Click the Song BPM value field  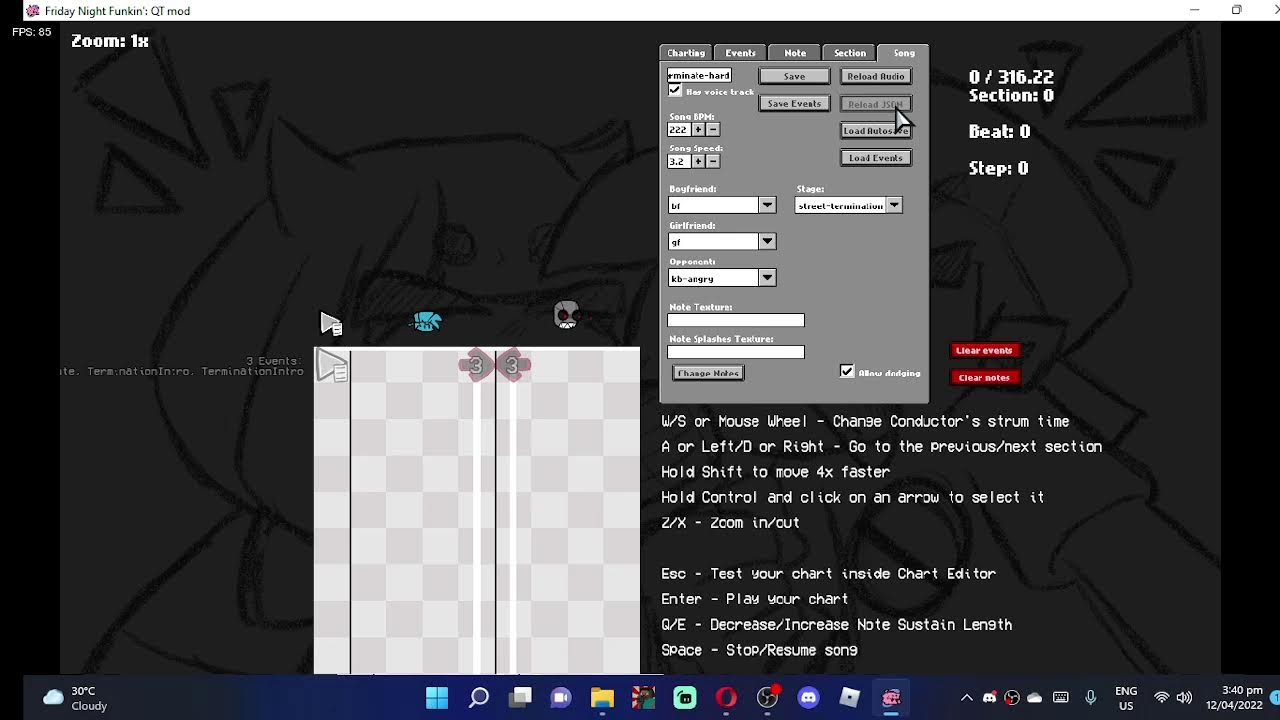[679, 129]
